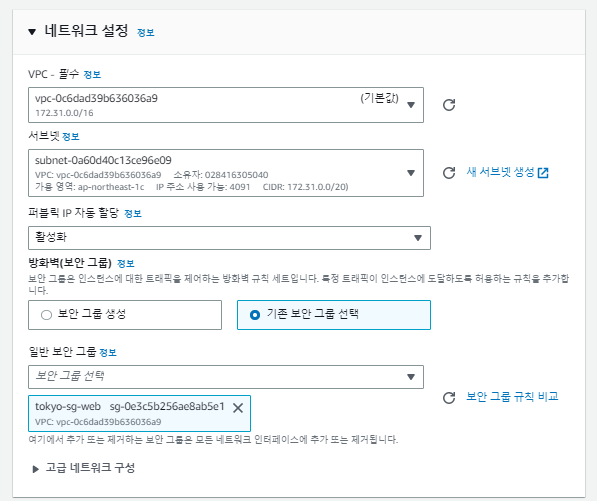Click the sg-0e3c5b256ae8ab5e1 ID text

[167, 407]
